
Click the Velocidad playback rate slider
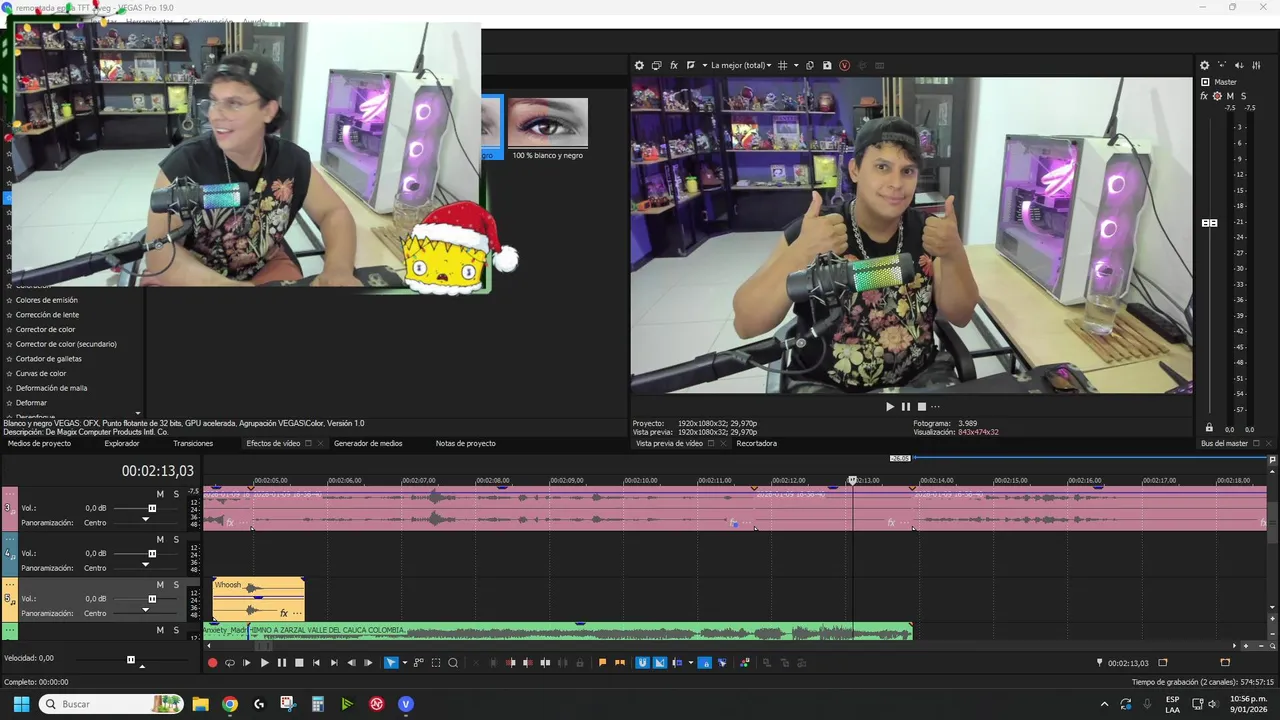(x=131, y=659)
